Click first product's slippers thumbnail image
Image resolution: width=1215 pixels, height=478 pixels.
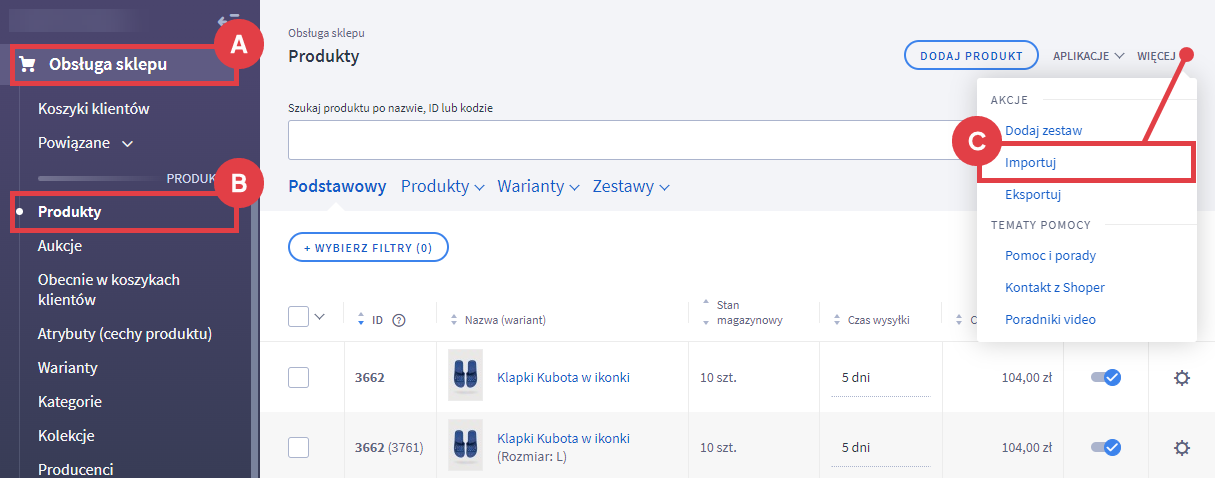tap(465, 376)
